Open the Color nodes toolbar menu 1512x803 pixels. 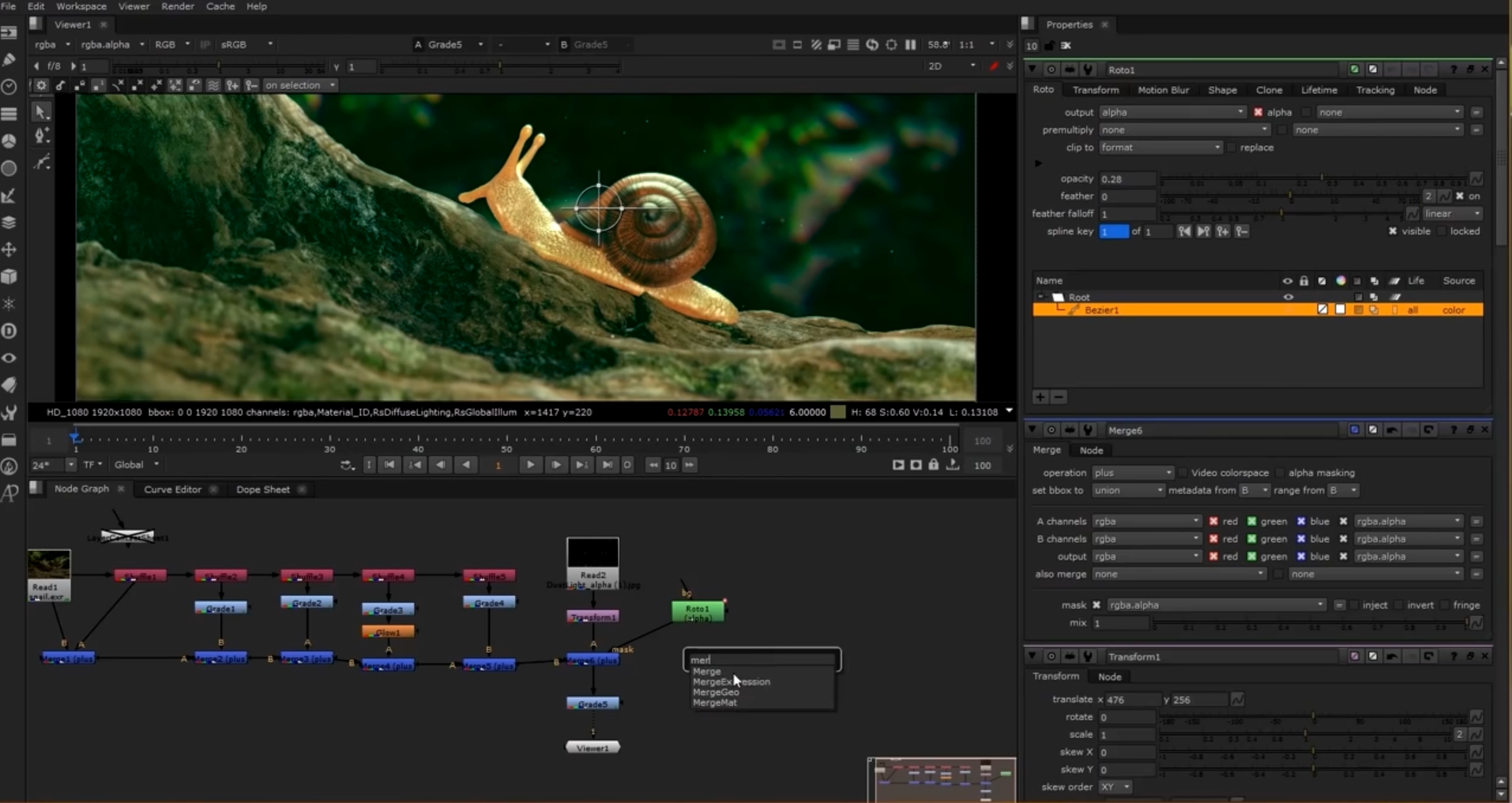[9, 141]
